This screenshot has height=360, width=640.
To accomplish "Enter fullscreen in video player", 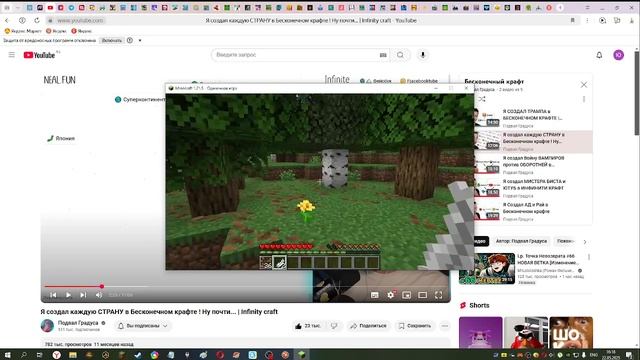I will click(x=438, y=295).
